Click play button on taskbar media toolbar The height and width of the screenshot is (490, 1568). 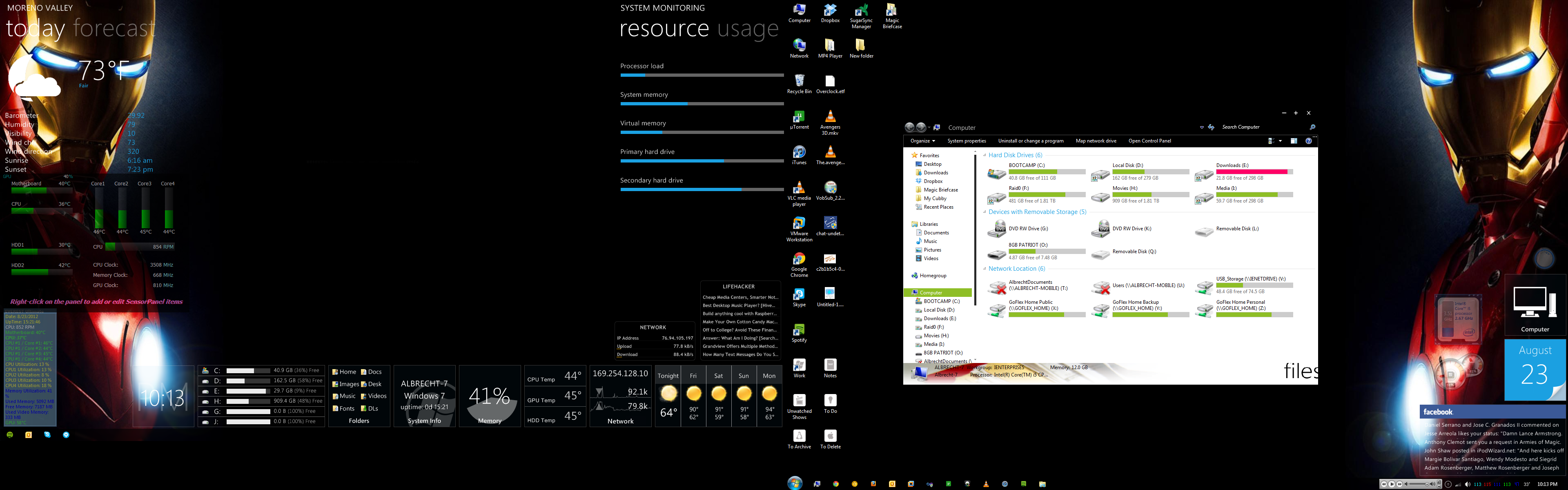(1392, 485)
